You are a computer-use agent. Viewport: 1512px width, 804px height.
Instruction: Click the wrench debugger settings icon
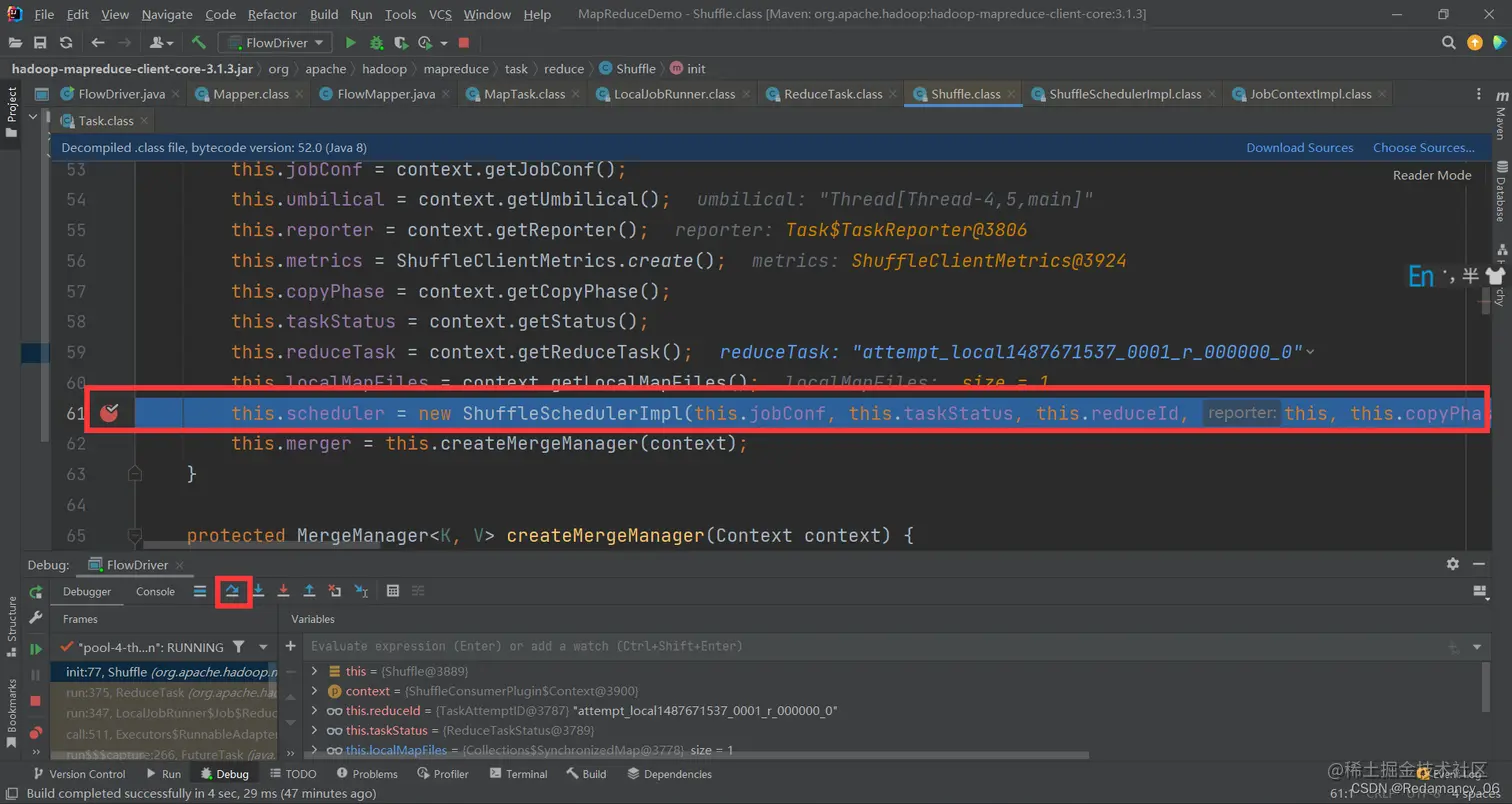(36, 618)
